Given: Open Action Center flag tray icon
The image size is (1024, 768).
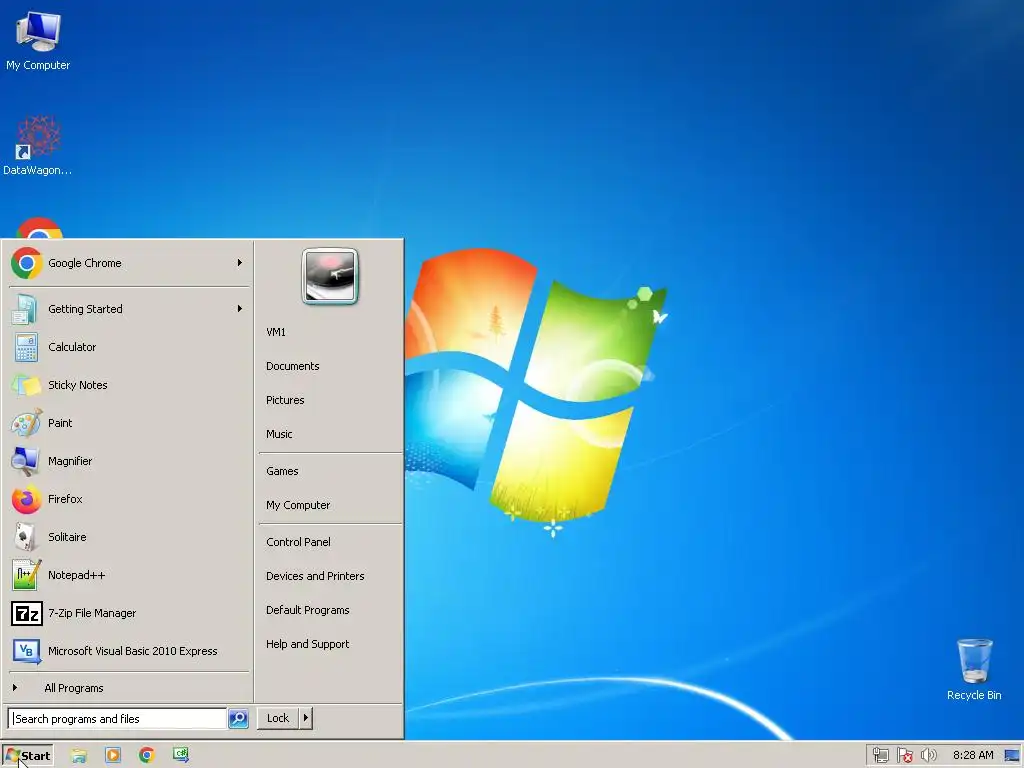Looking at the screenshot, I should tap(904, 756).
